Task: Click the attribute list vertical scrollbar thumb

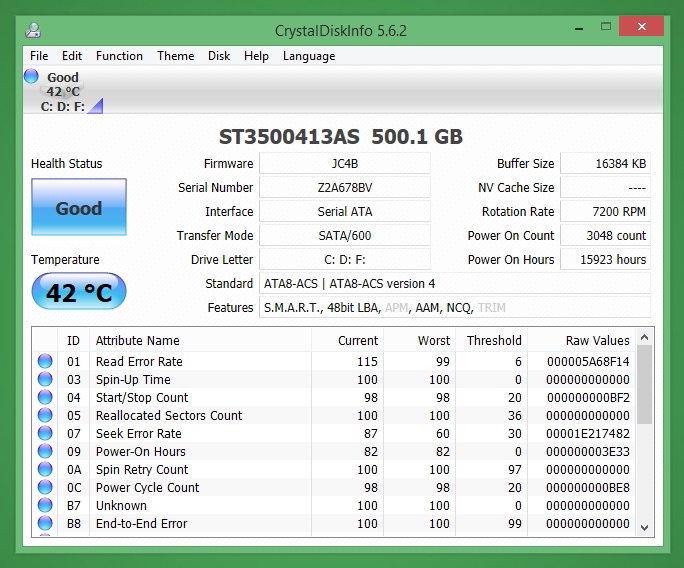Action: tap(644, 384)
